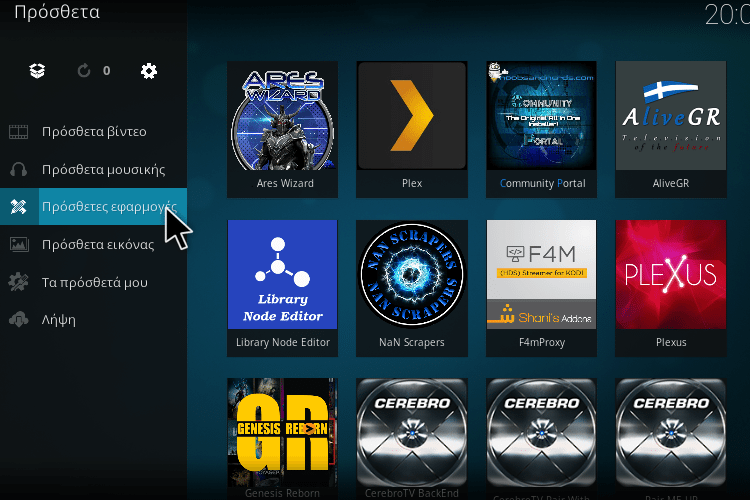This screenshot has width=750, height=500.
Task: Click the headphones music add-ons icon
Action: [x=19, y=169]
